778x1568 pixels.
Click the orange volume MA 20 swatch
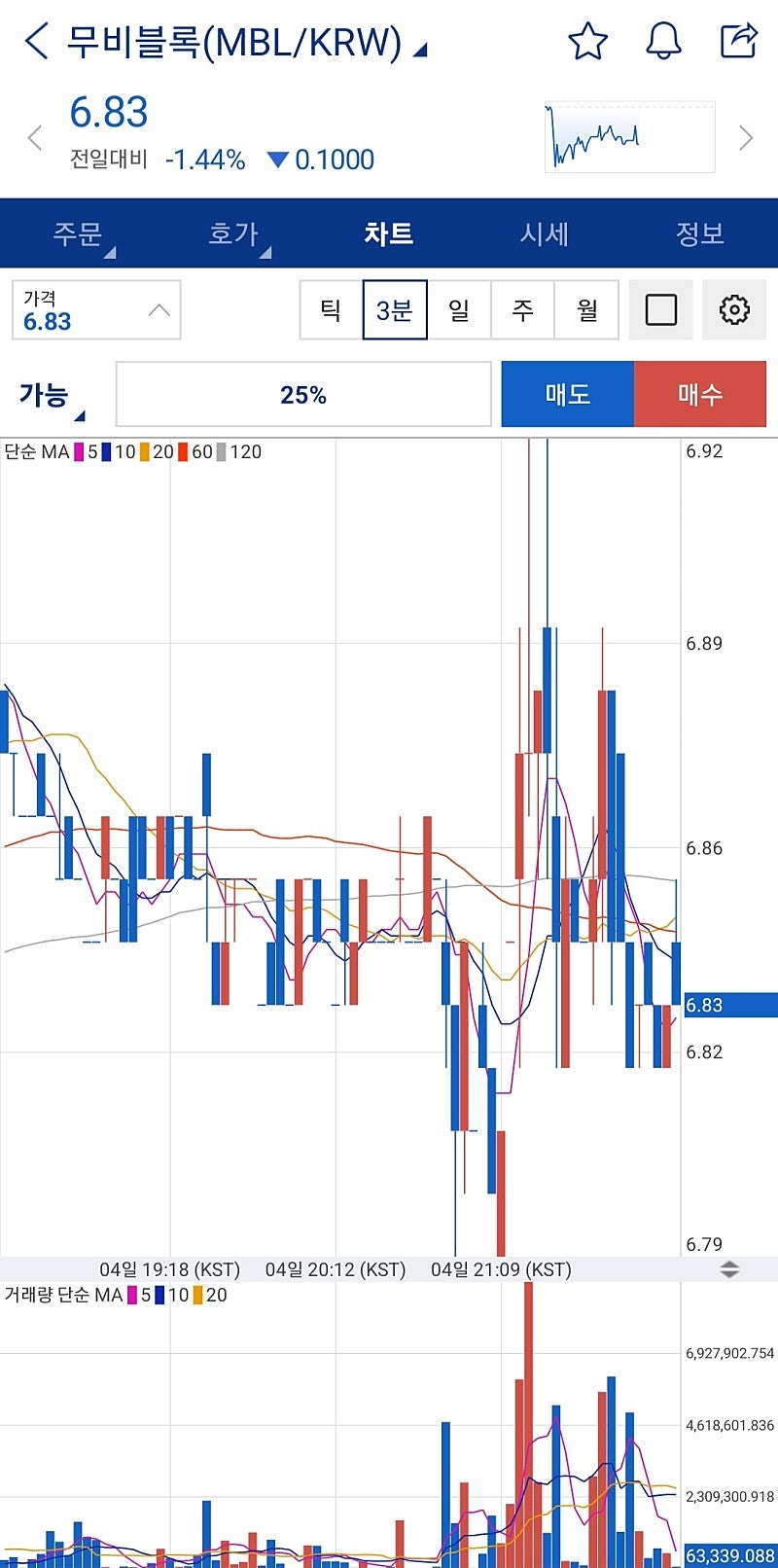197,1295
